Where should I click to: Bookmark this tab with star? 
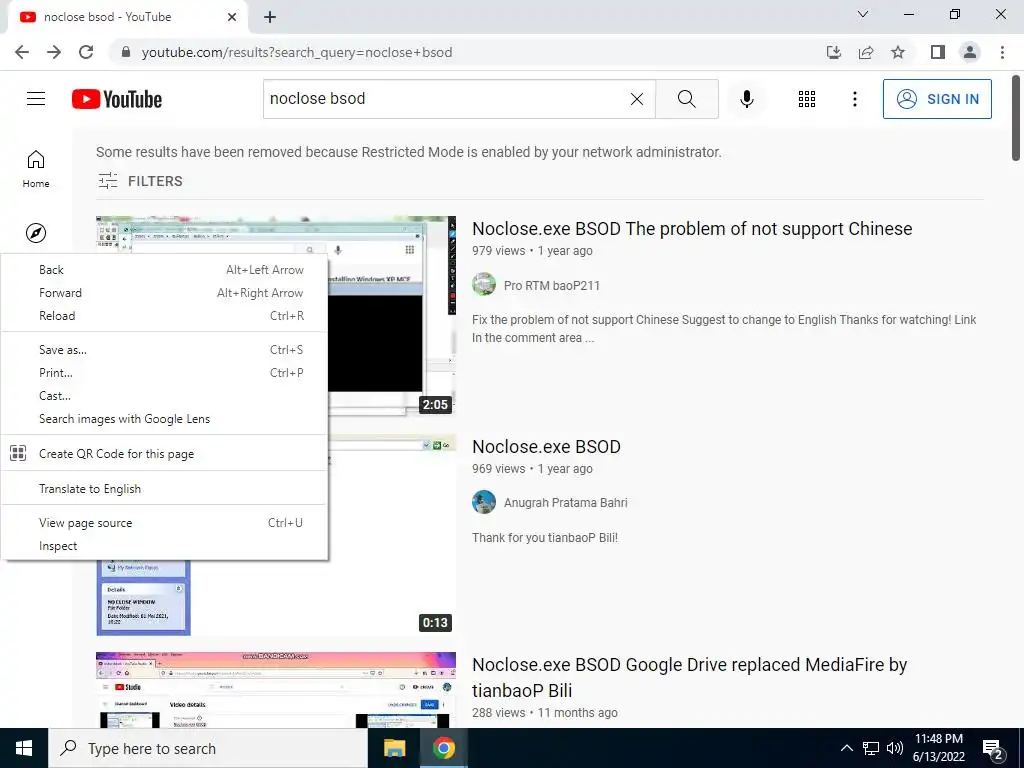[898, 52]
